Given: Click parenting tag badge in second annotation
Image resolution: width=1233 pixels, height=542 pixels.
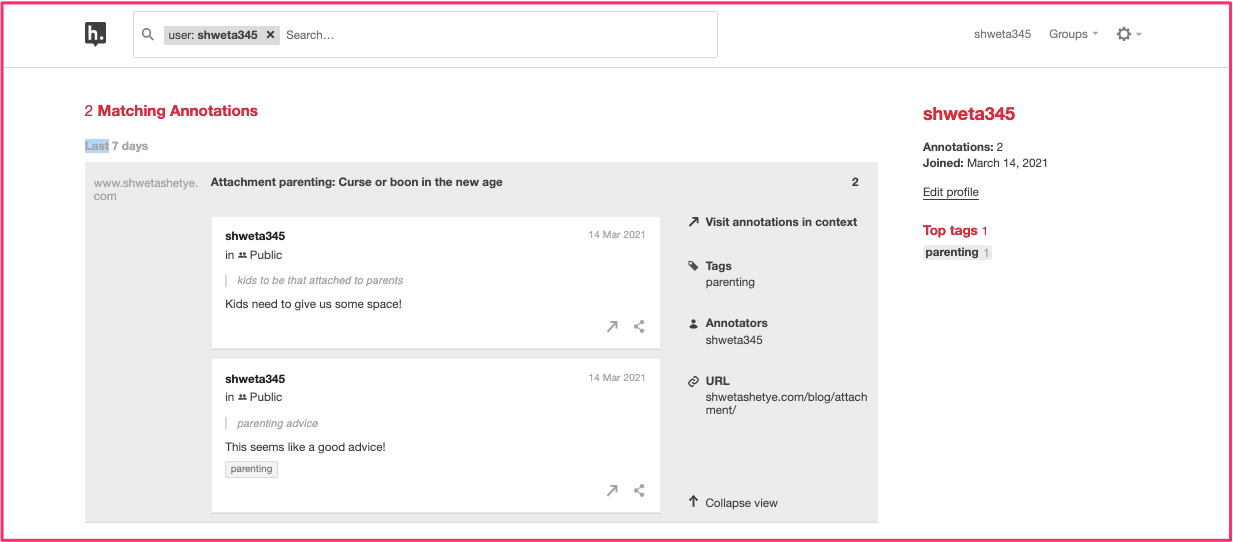Looking at the screenshot, I should (x=251, y=469).
